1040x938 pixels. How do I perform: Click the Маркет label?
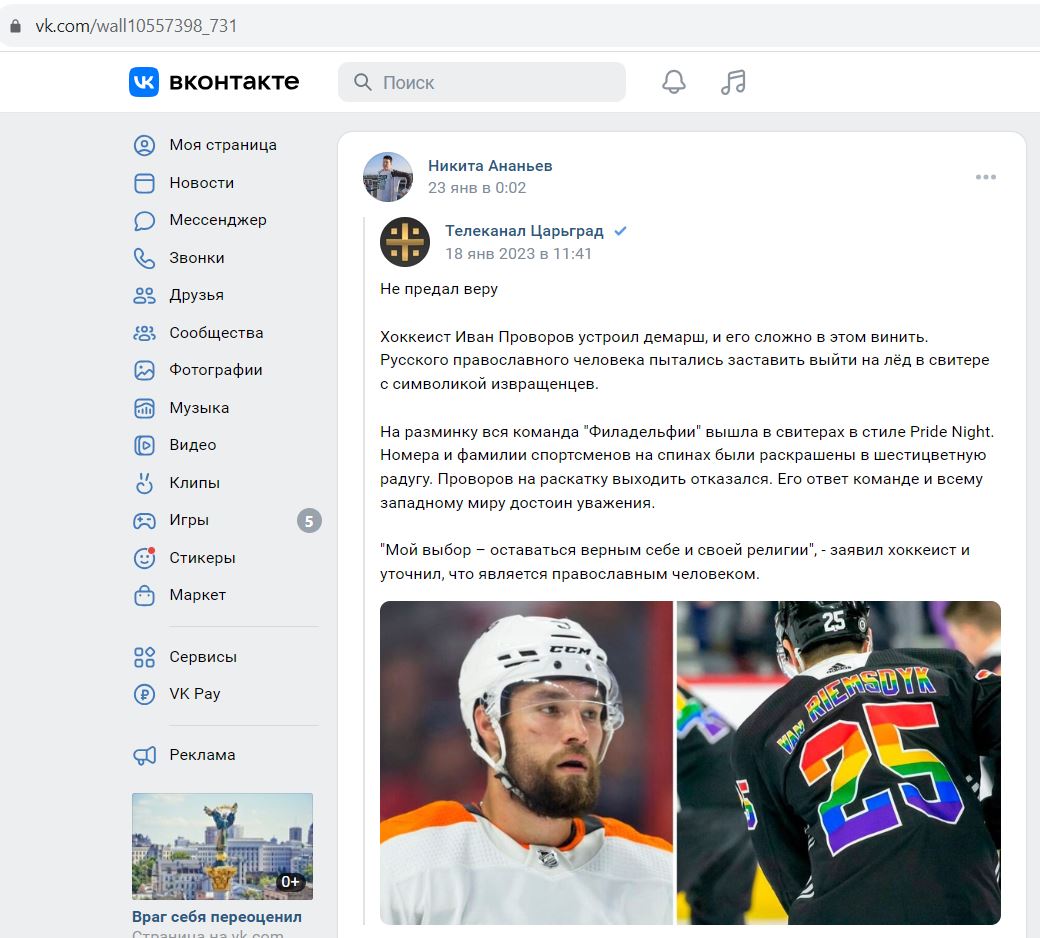point(198,595)
